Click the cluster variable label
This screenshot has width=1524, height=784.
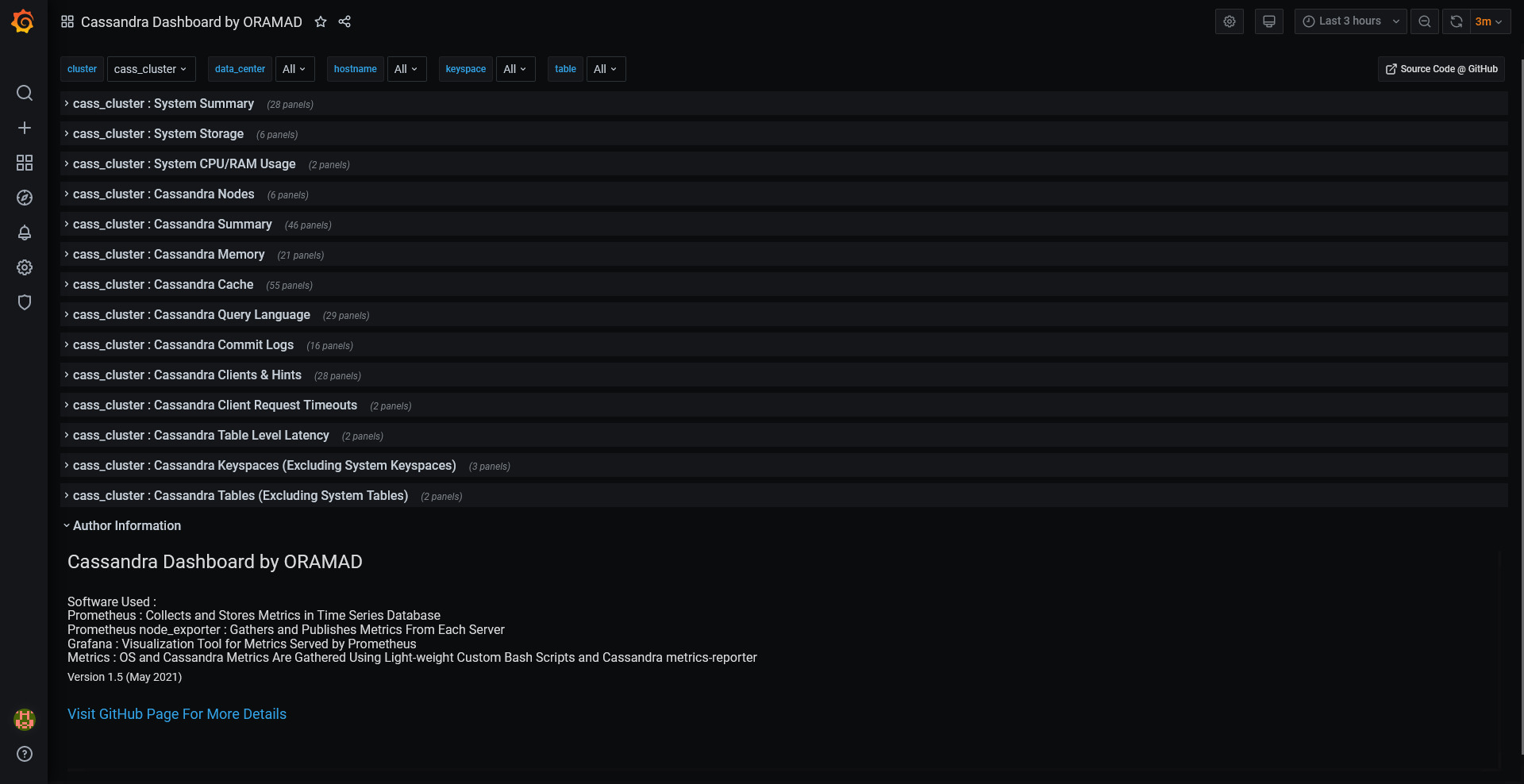coord(82,69)
